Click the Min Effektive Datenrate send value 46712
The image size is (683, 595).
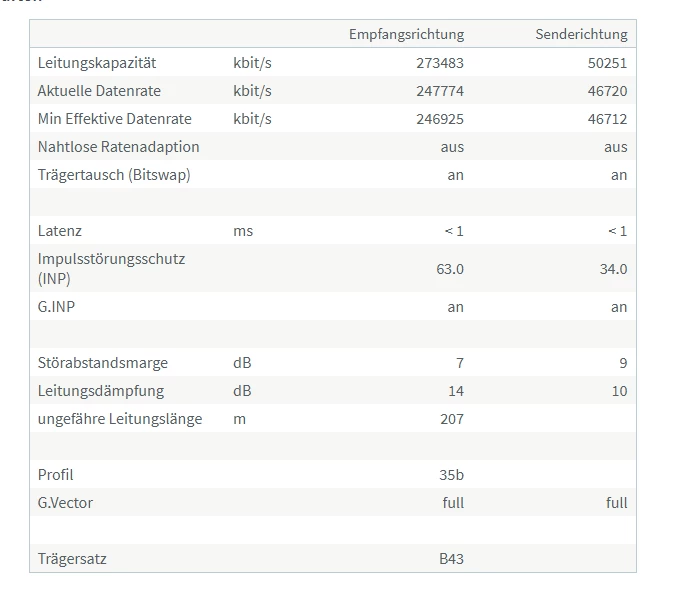tap(607, 119)
